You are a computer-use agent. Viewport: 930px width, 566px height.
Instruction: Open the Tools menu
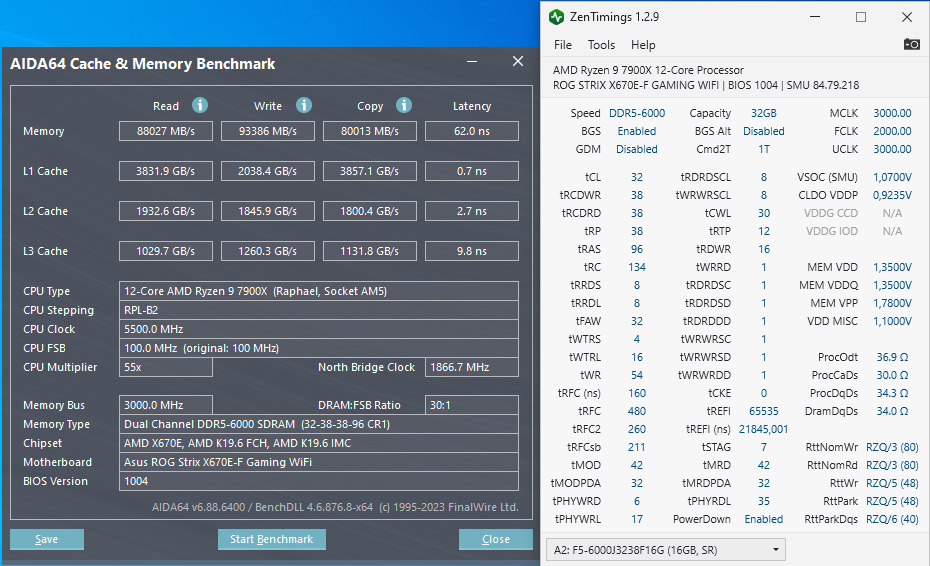tap(601, 45)
